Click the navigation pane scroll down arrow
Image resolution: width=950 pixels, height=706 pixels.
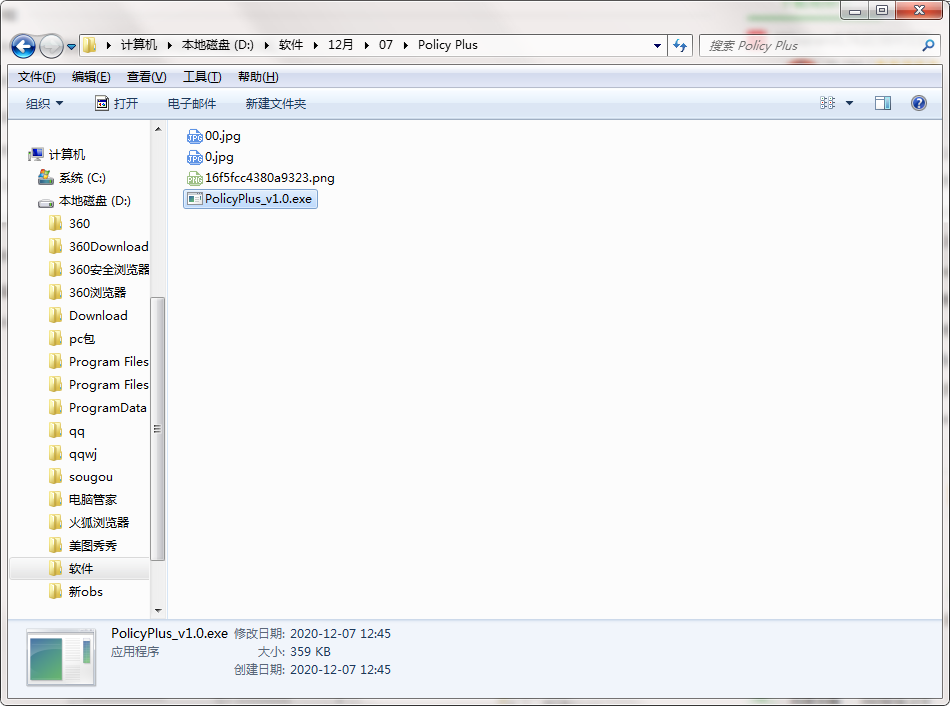(x=158, y=610)
